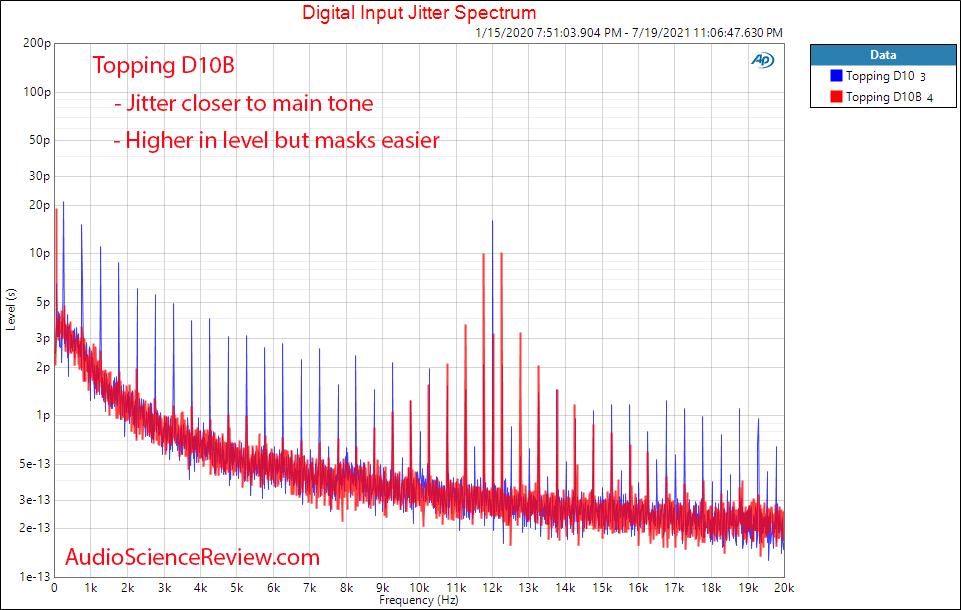This screenshot has height=610, width=961.
Task: Click the red Topping D10B color swatch
Action: (836, 96)
